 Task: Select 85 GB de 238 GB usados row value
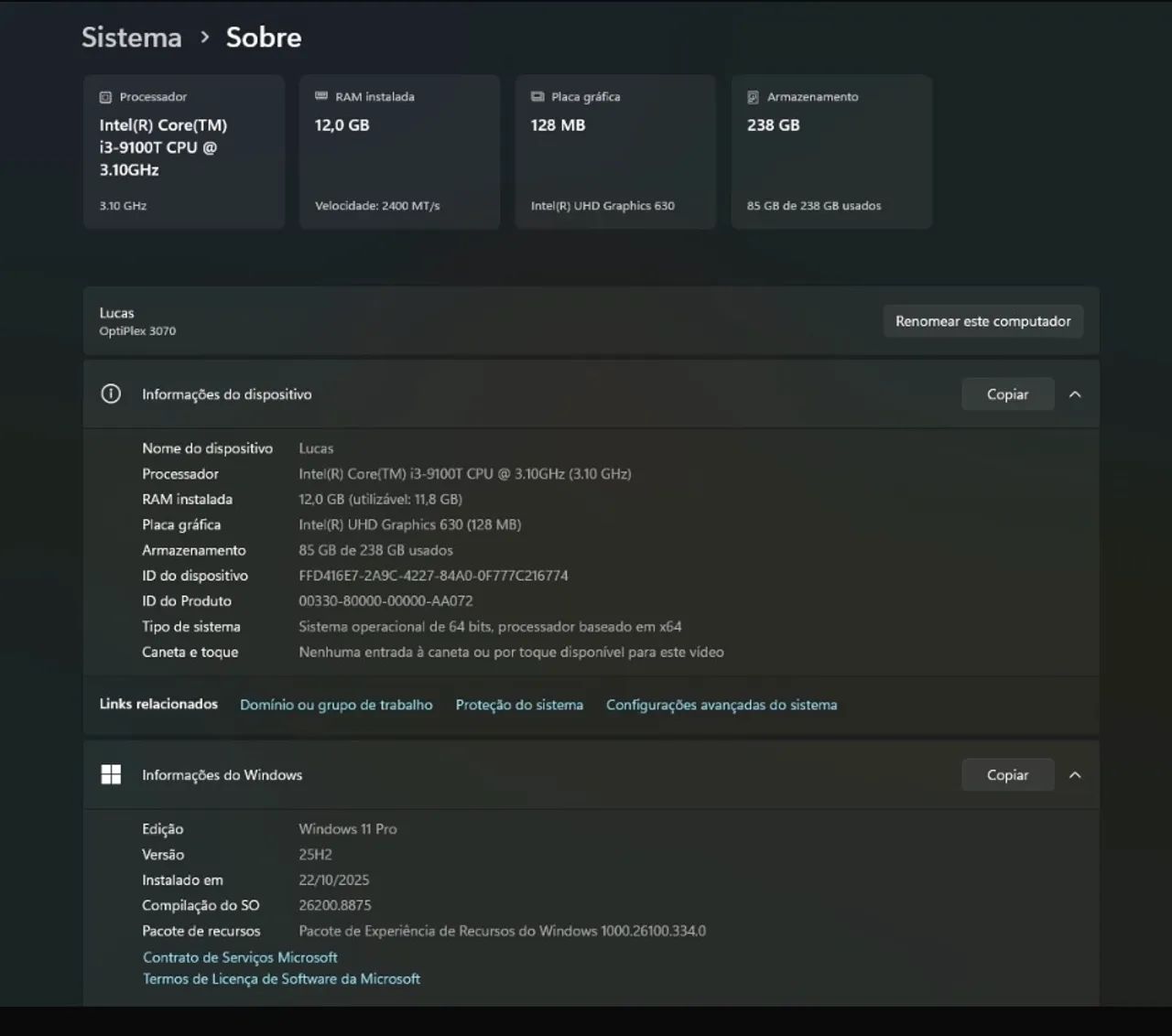[375, 550]
